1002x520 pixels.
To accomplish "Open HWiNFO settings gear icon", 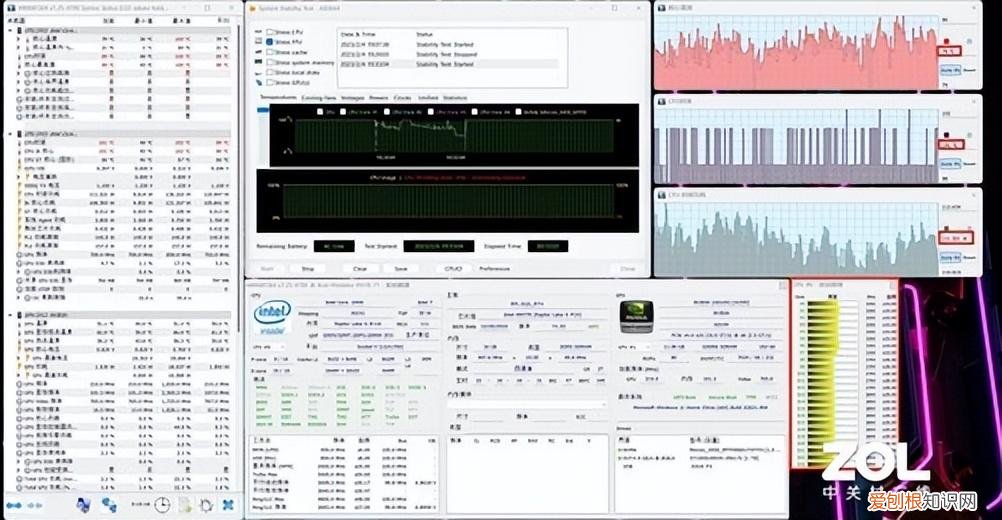I will click(206, 505).
